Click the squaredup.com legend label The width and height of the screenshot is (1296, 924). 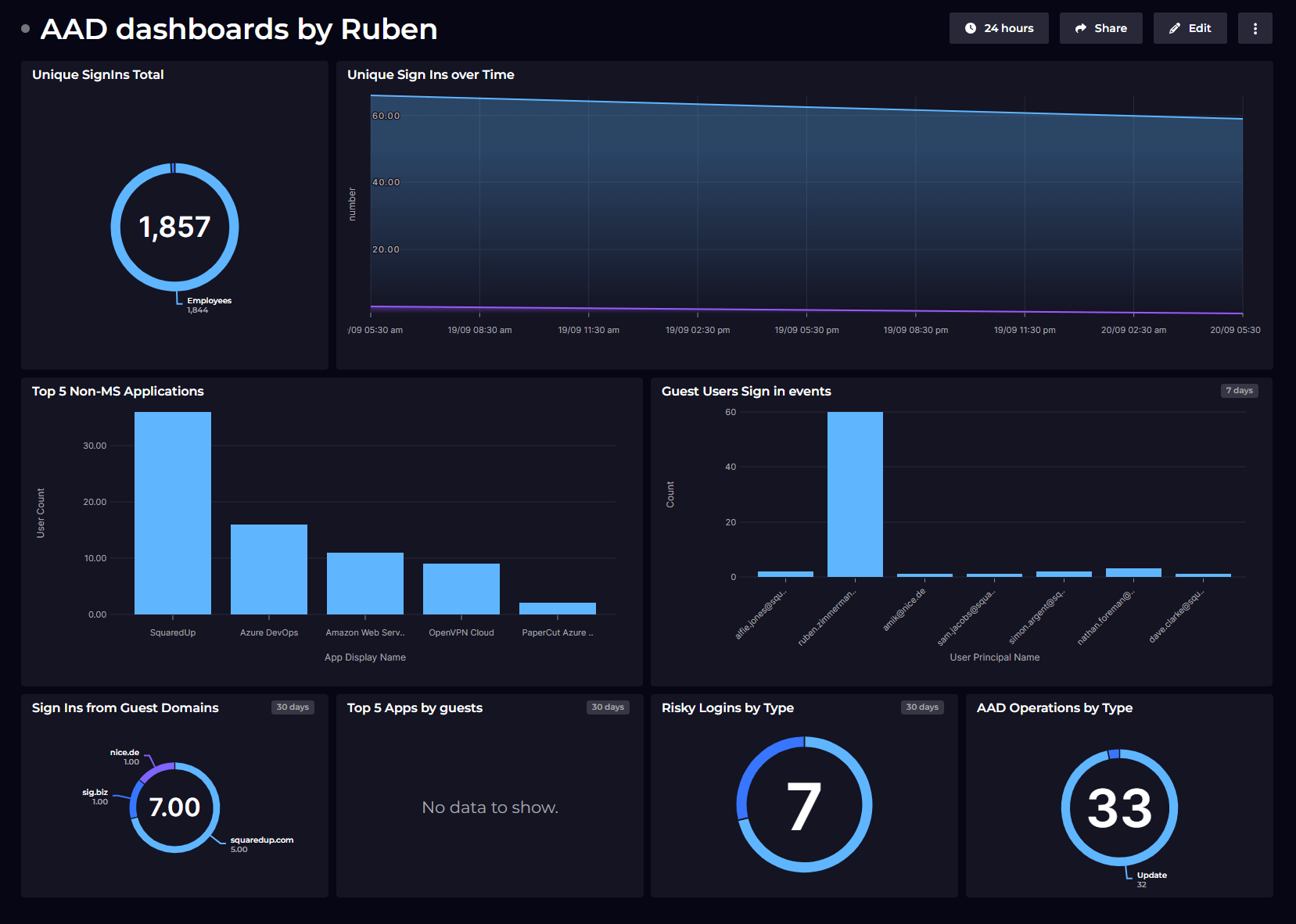pos(261,840)
